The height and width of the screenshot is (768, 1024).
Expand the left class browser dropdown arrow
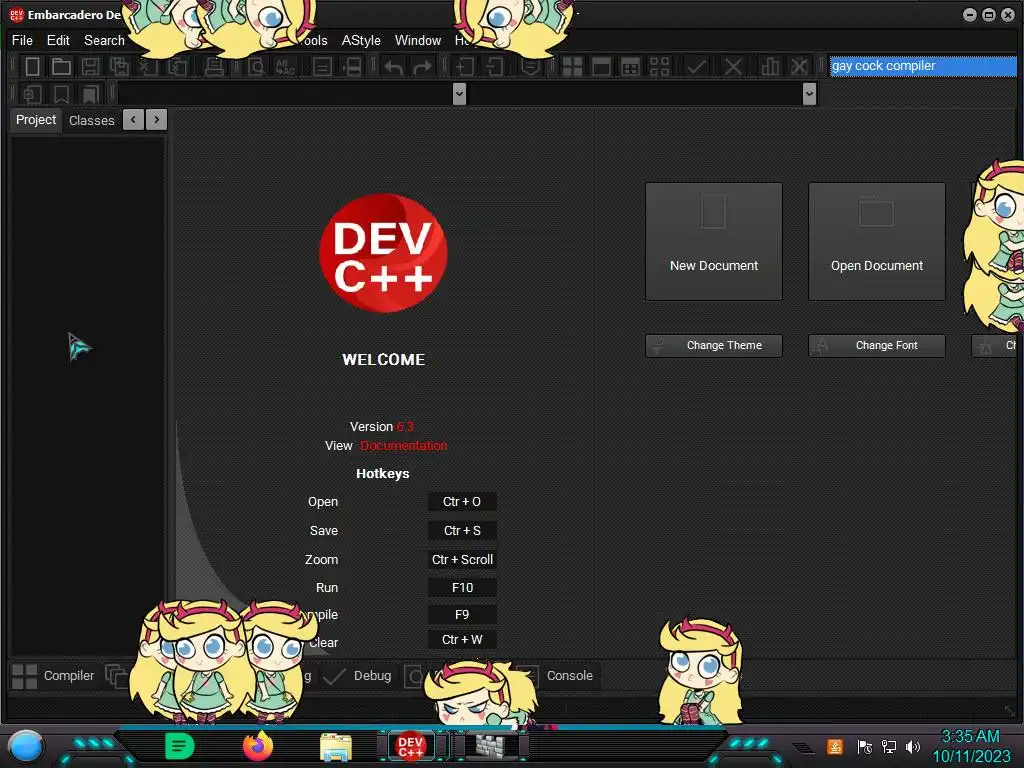tap(459, 94)
